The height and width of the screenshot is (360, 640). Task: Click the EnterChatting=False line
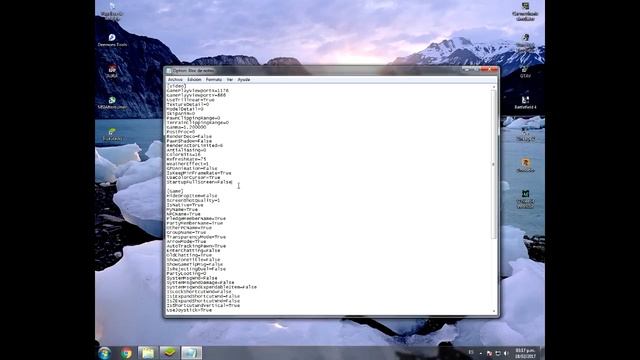coord(193,251)
